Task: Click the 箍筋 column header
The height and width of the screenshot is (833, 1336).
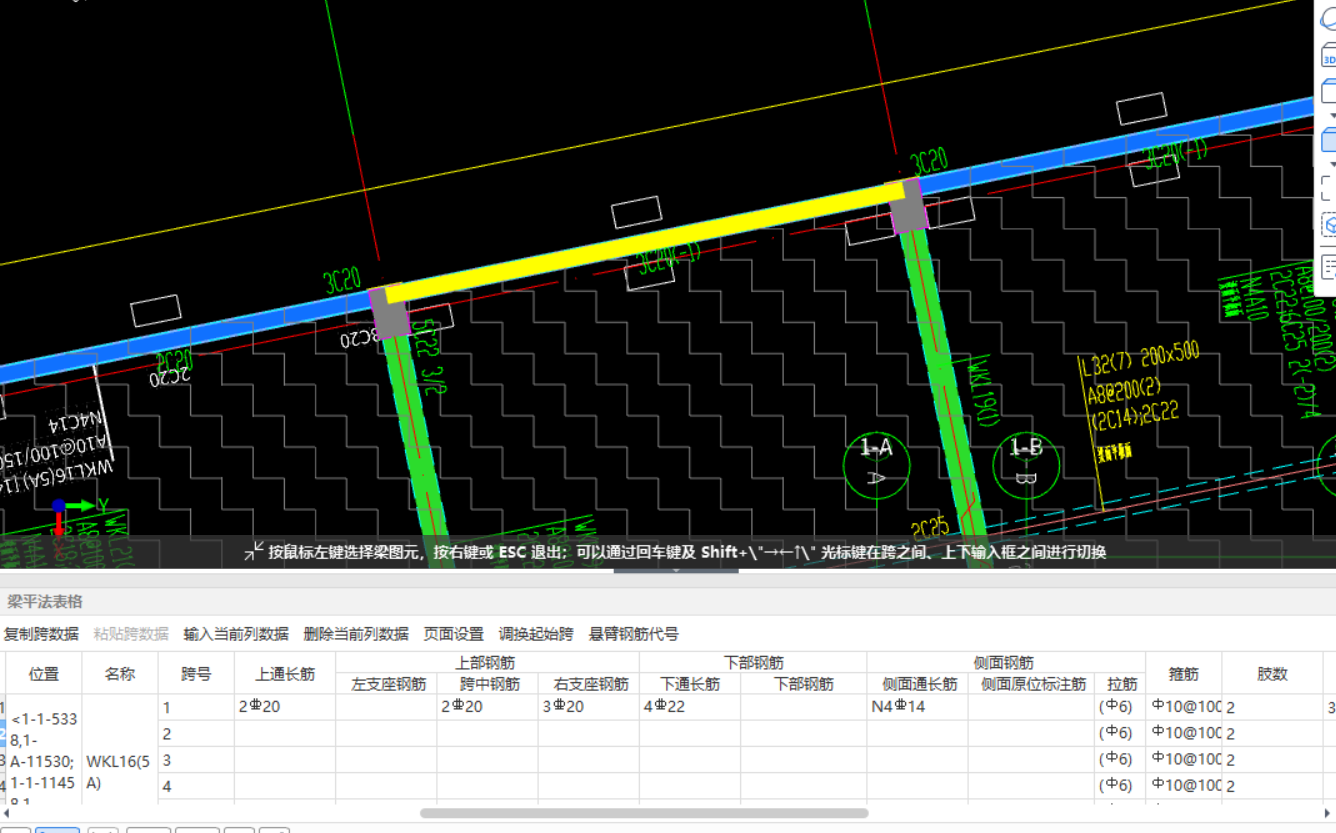Action: coord(1183,673)
